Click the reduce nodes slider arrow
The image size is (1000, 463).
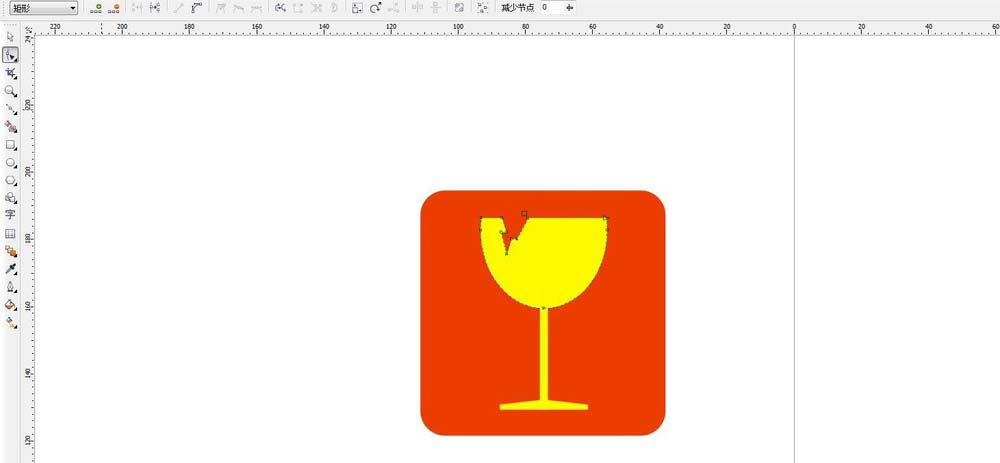point(570,8)
